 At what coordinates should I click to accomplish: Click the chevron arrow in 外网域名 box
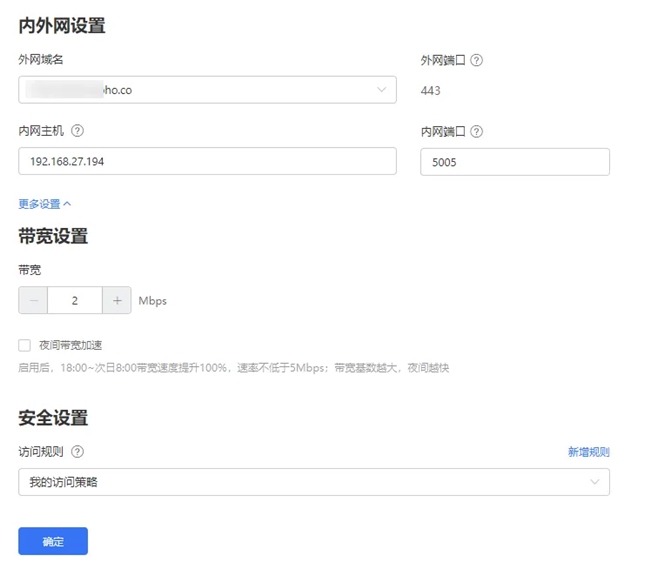[381, 90]
